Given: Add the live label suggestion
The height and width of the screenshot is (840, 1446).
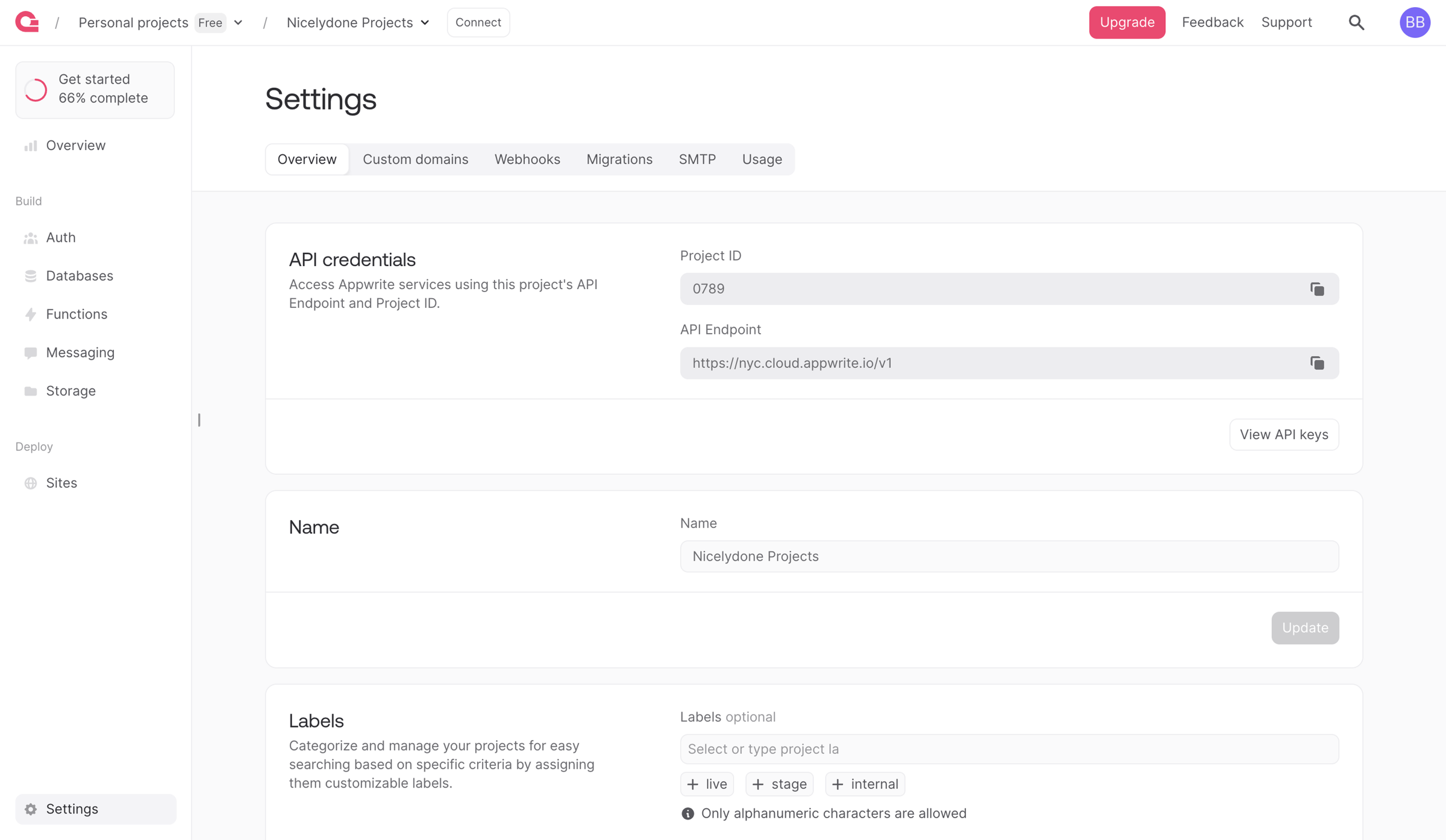Looking at the screenshot, I should (x=707, y=784).
